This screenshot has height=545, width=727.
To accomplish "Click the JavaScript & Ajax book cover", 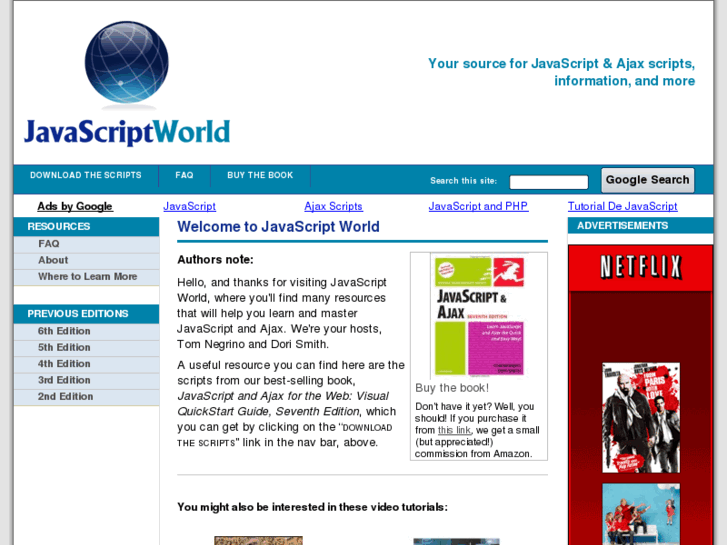I will click(479, 315).
